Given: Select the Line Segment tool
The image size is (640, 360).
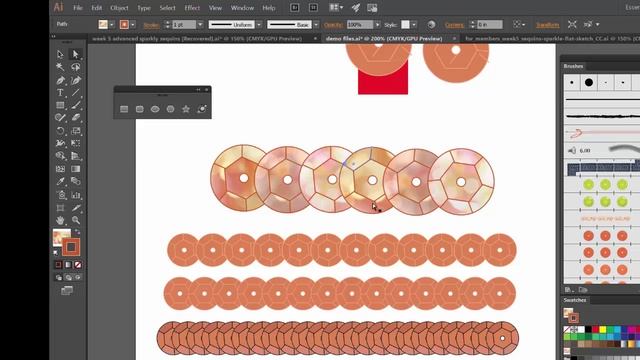Looking at the screenshot, I should tap(75, 93).
